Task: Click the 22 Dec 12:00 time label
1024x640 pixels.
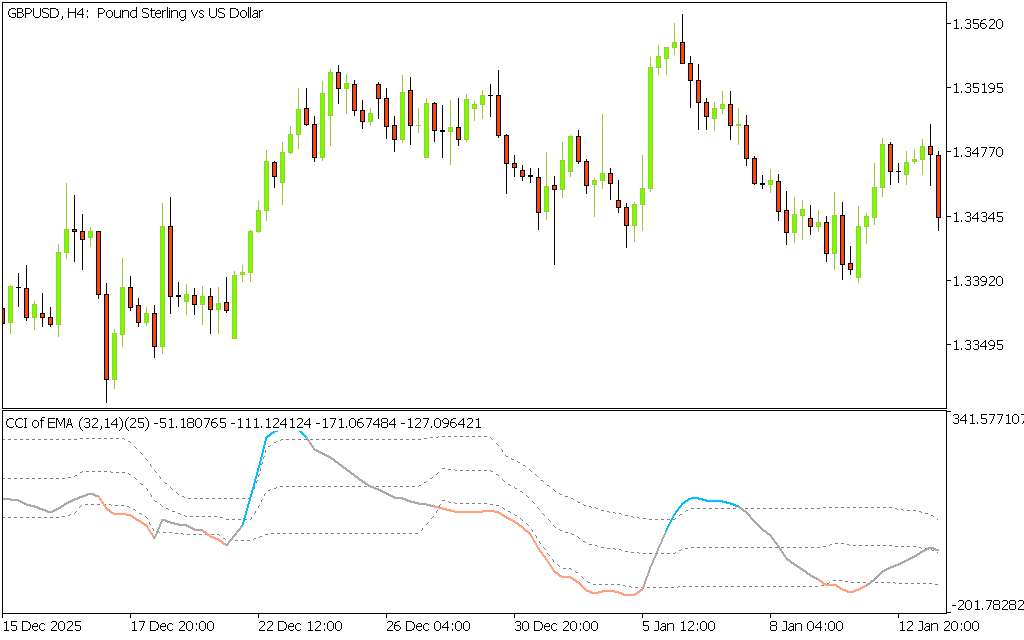Action: (x=300, y=627)
